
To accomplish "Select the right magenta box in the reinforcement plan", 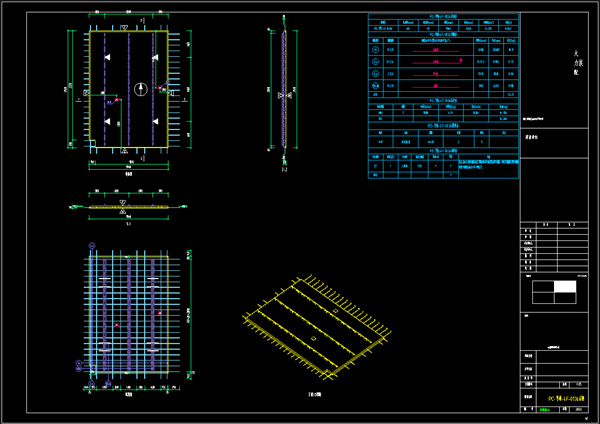I will [x=160, y=313].
